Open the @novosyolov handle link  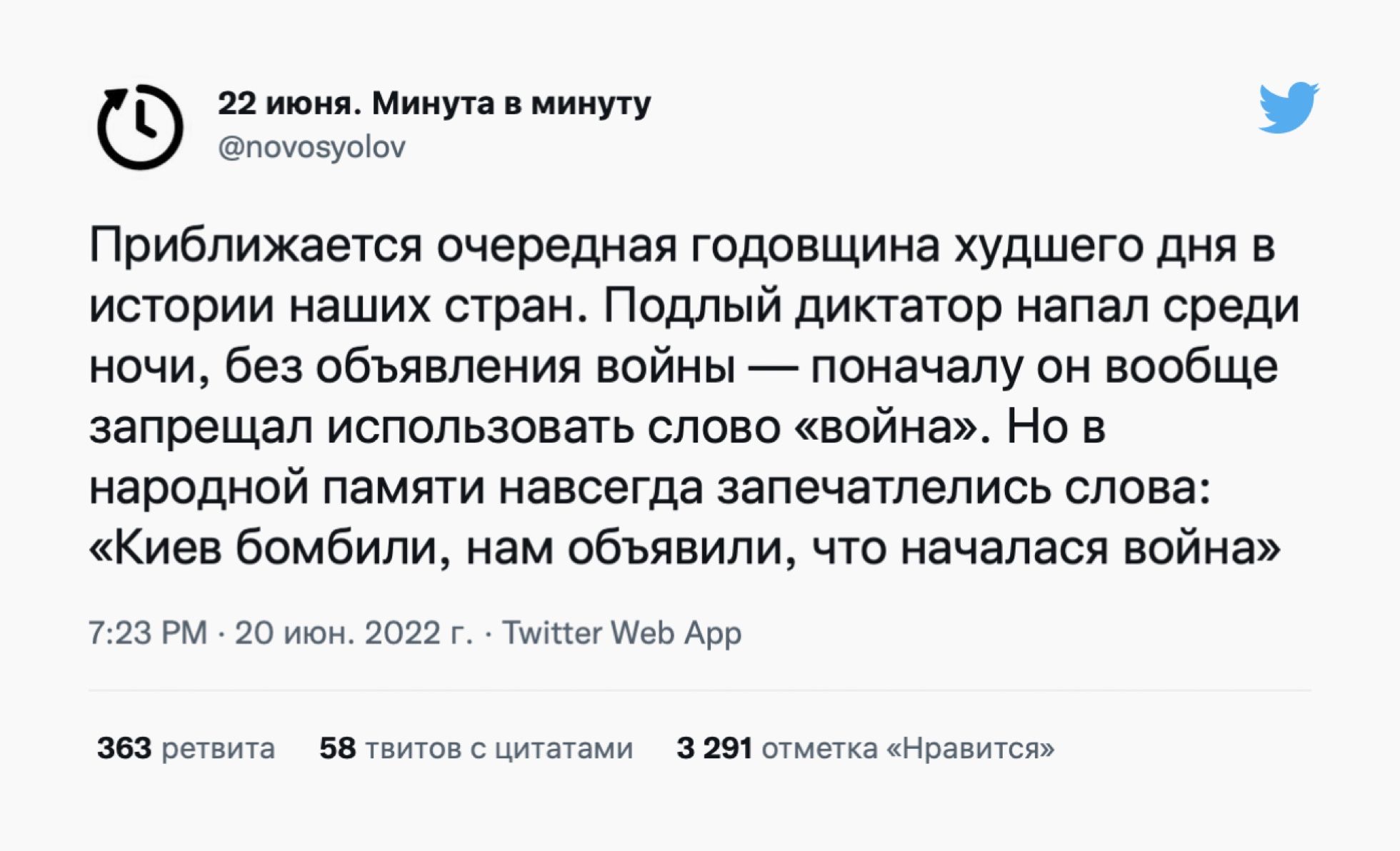pos(311,148)
